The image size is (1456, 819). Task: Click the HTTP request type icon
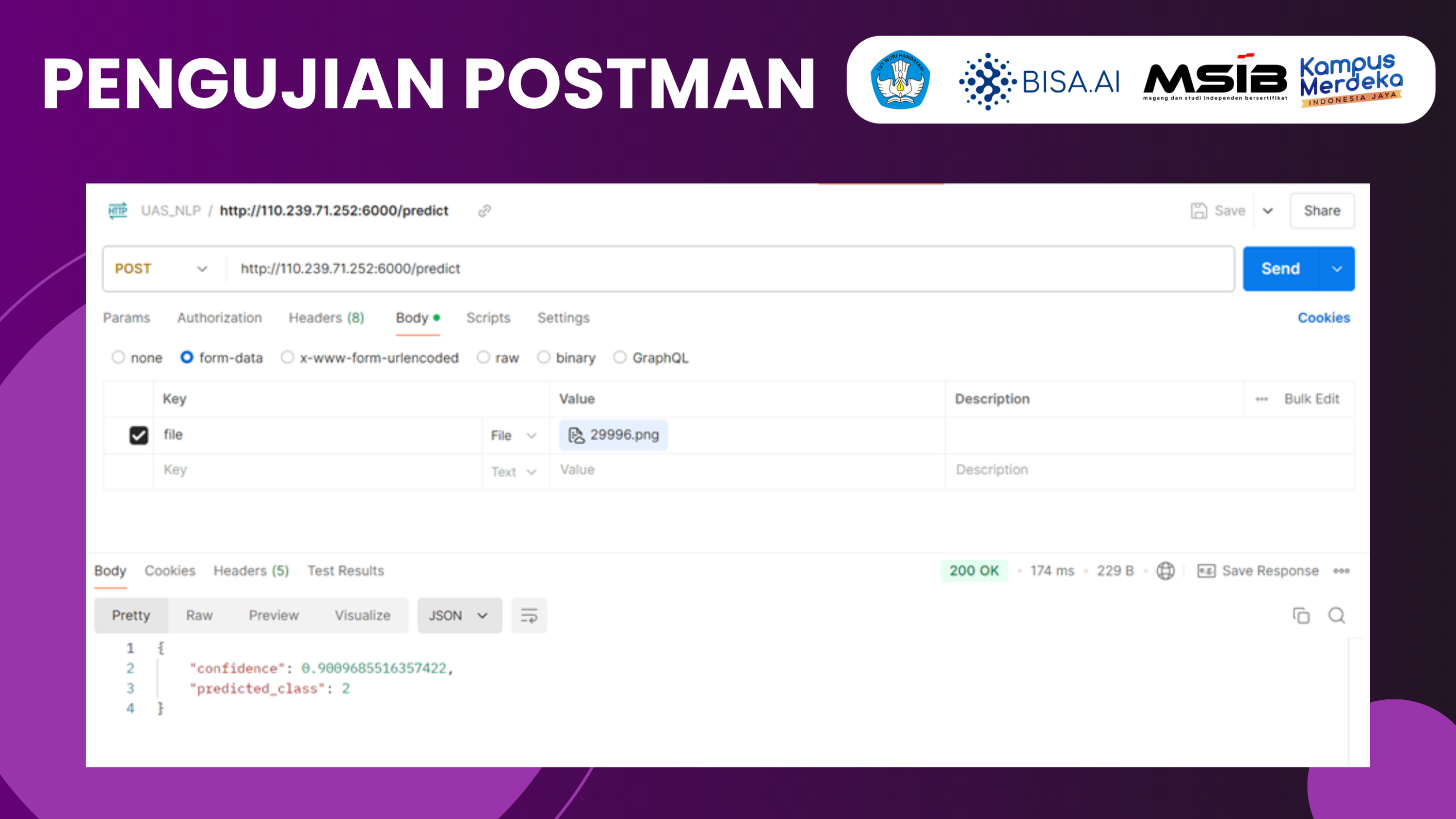[118, 210]
